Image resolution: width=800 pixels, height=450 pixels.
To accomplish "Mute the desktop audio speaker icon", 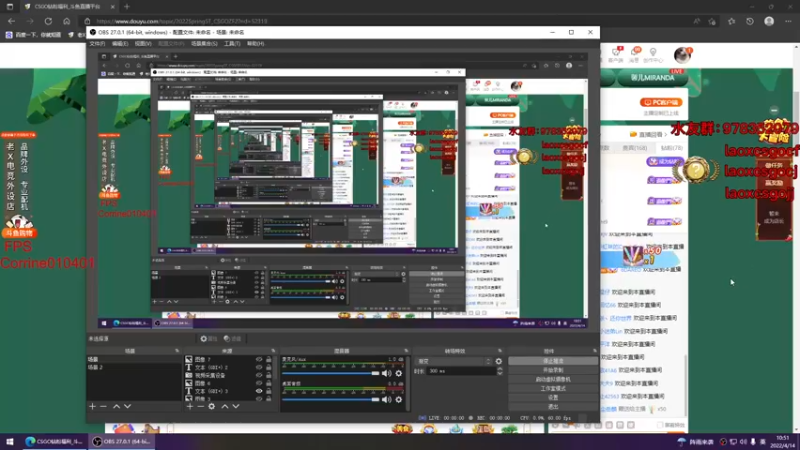I will pyautogui.click(x=387, y=399).
